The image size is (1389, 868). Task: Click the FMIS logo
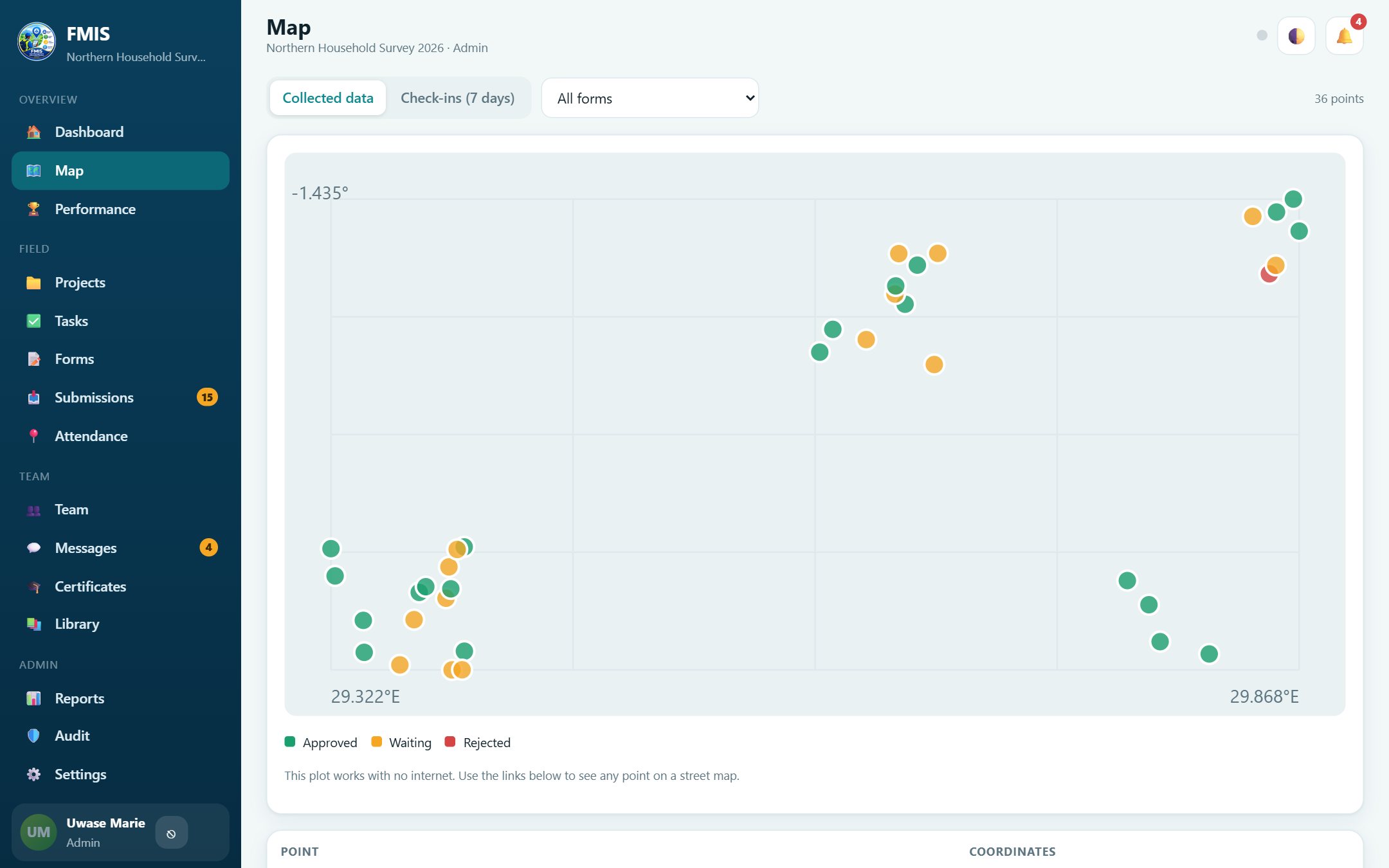point(37,42)
